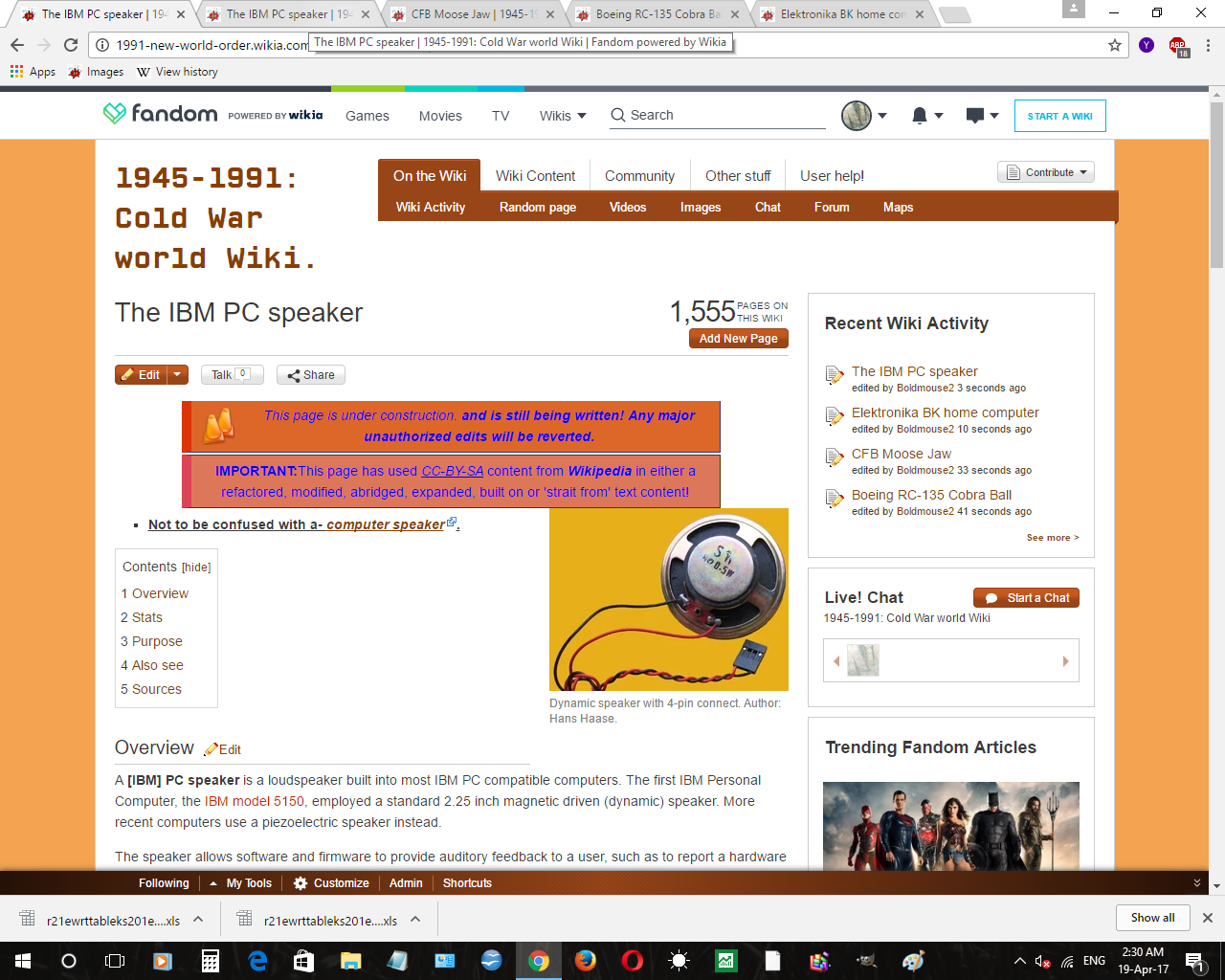The height and width of the screenshot is (980, 1225).
Task: Open the Shortcuts toolbar item
Action: point(467,883)
